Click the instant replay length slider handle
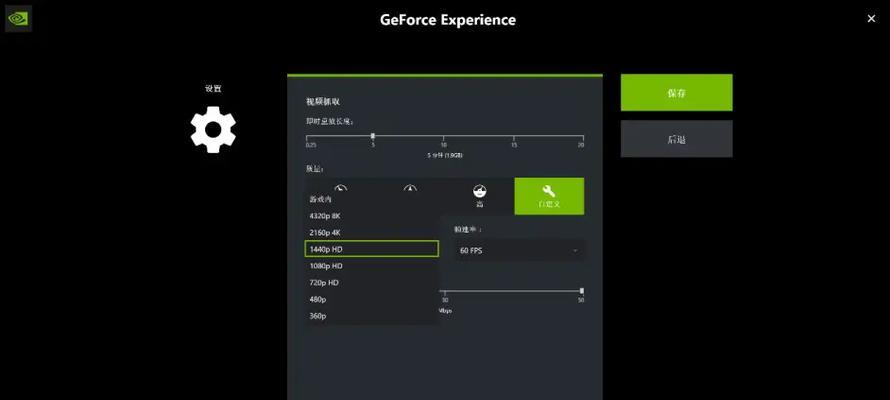890x400 pixels. point(373,136)
